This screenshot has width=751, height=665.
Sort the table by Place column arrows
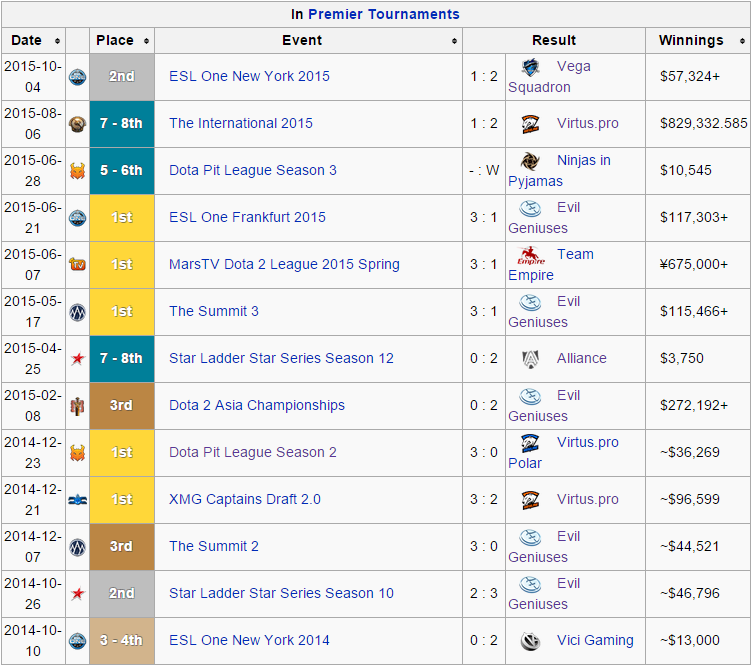point(147,41)
